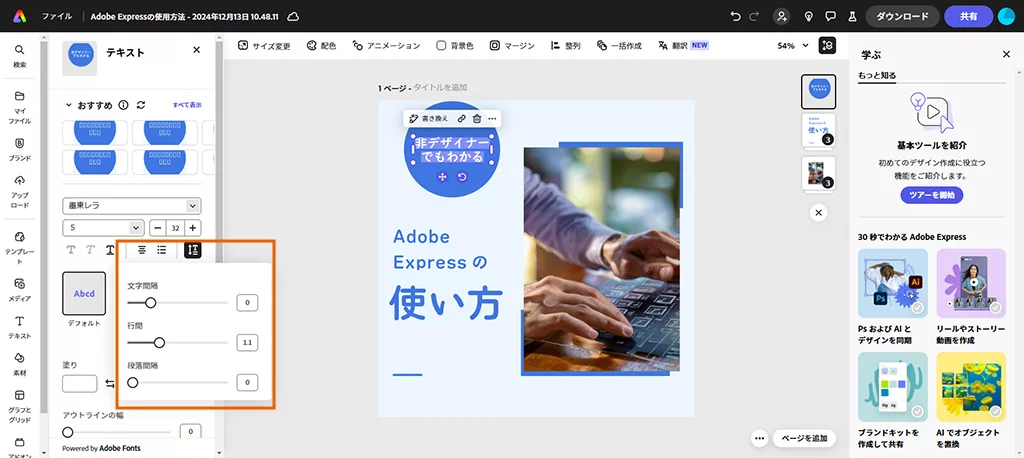Open 翻訳 translate option

(683, 46)
